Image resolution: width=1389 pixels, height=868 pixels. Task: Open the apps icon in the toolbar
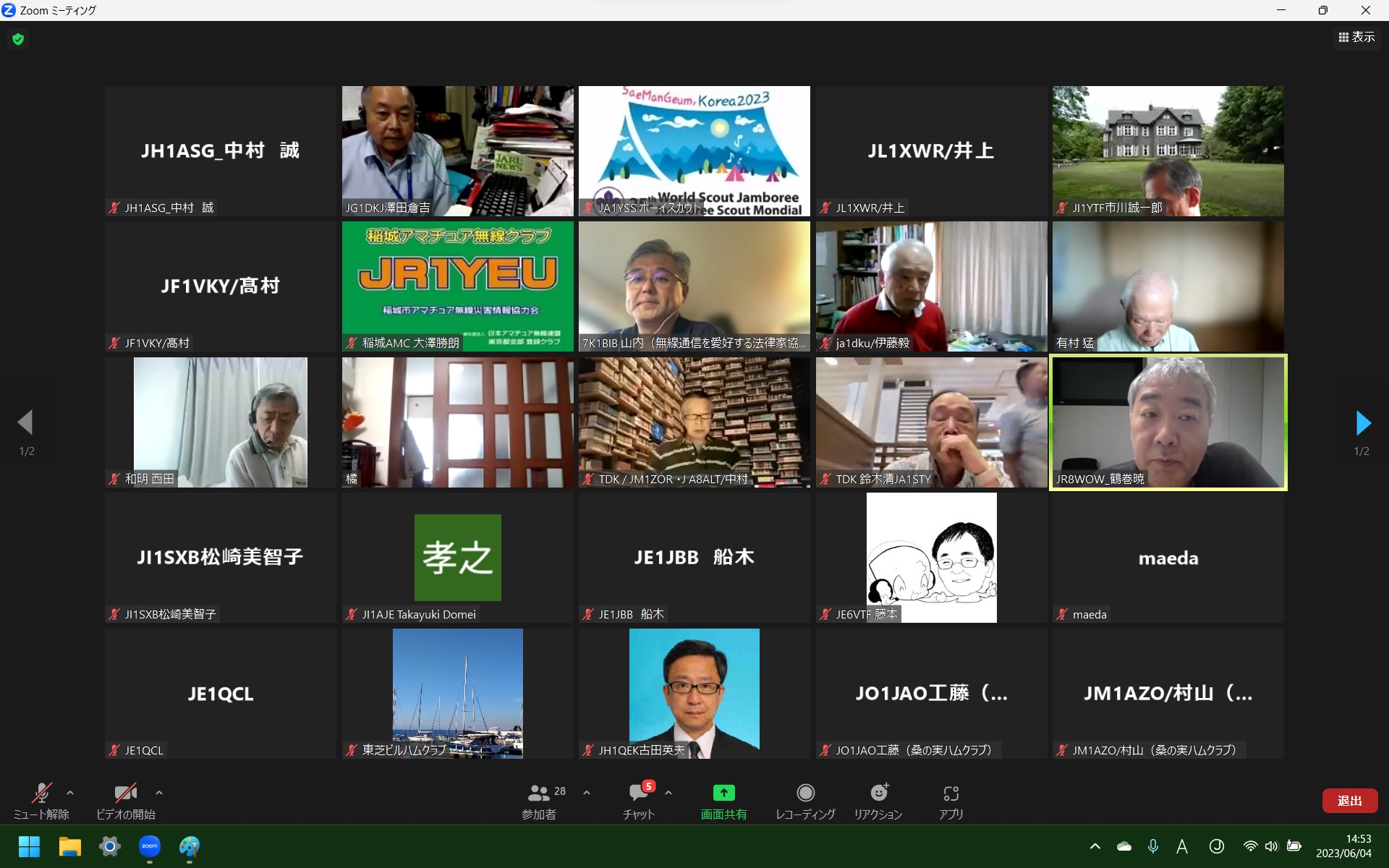[x=951, y=793]
